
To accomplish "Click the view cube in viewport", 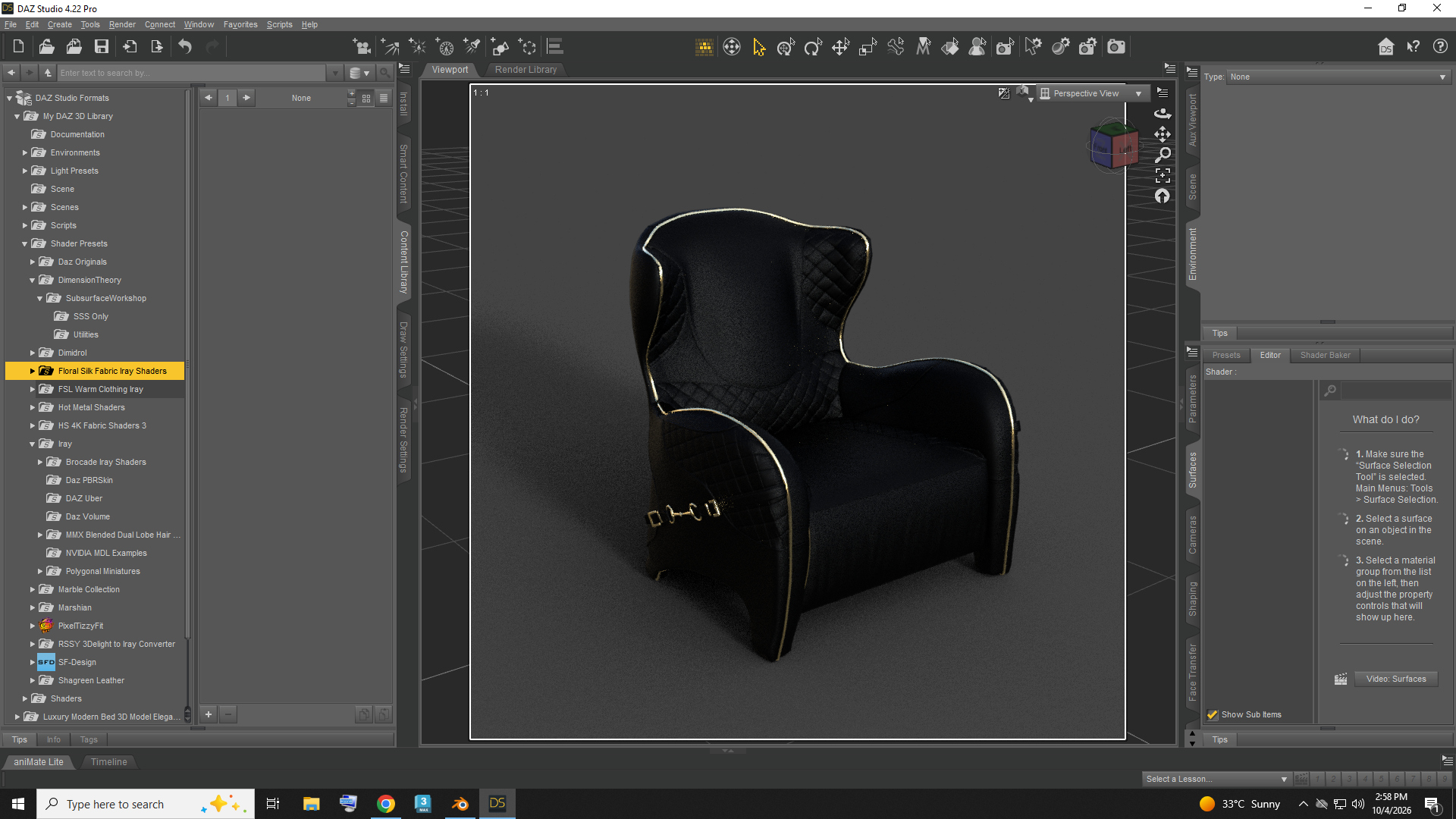I will pos(1113,146).
